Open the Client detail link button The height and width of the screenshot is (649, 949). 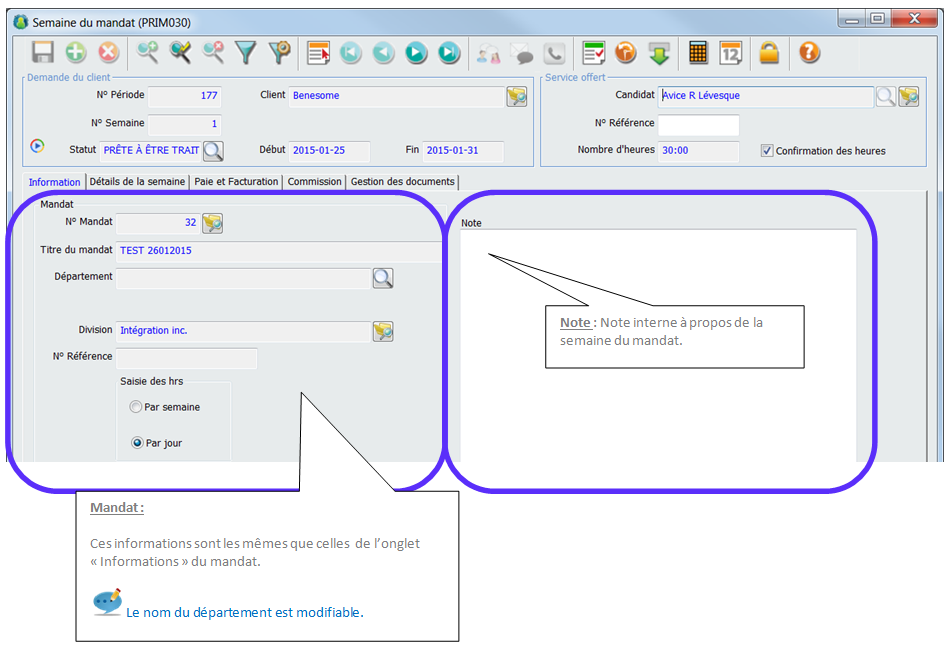(x=516, y=96)
